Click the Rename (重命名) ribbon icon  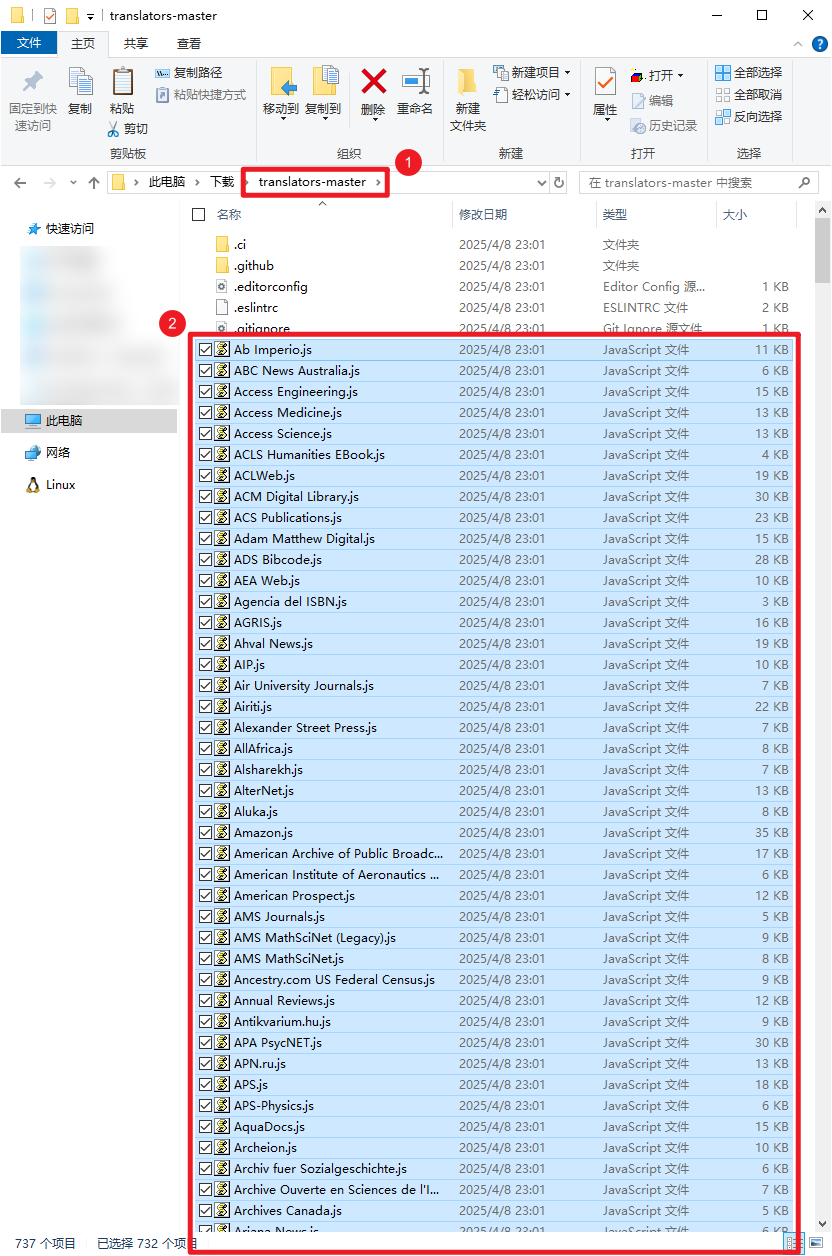click(x=415, y=82)
